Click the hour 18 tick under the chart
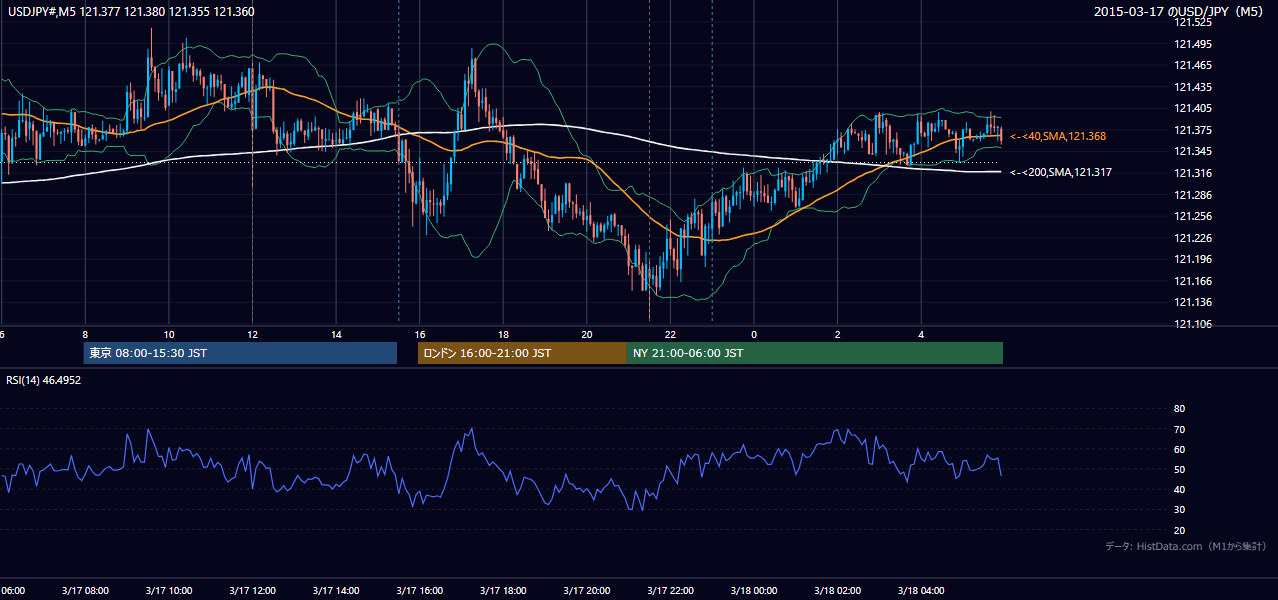This screenshot has height=600, width=1278. coord(503,334)
